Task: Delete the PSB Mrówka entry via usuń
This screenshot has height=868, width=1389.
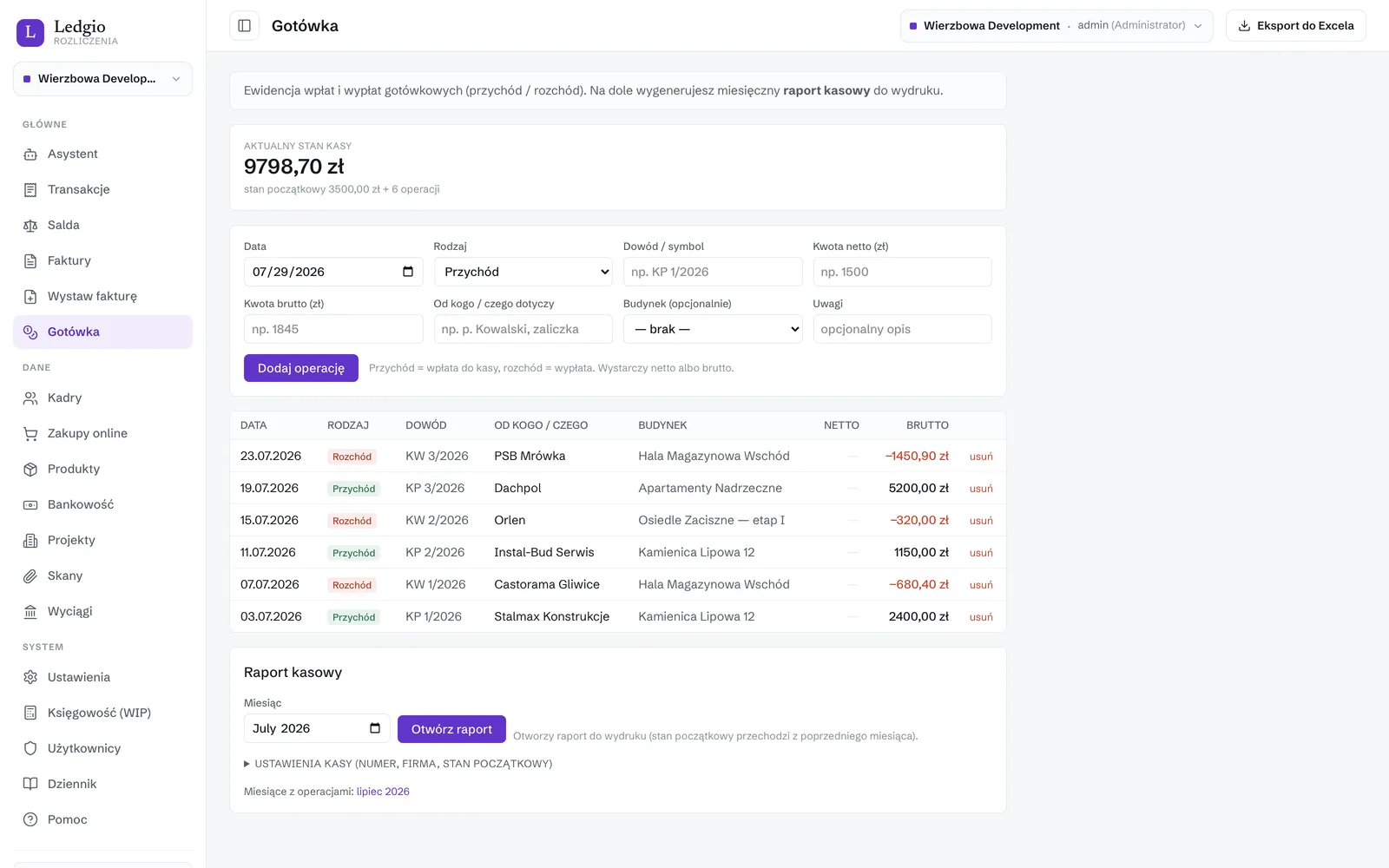Action: click(981, 457)
